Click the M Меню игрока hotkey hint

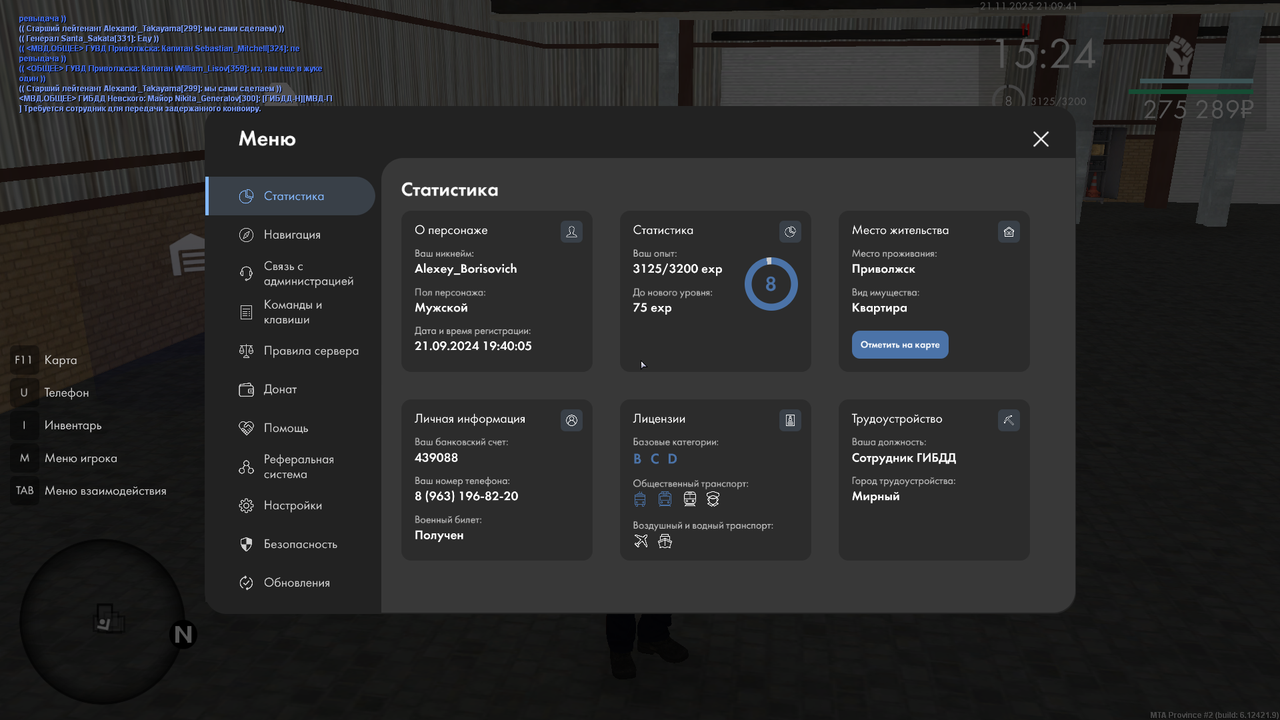(x=64, y=458)
